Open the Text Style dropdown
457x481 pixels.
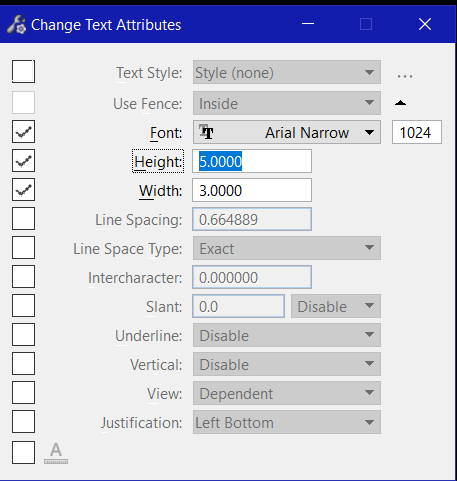point(287,72)
